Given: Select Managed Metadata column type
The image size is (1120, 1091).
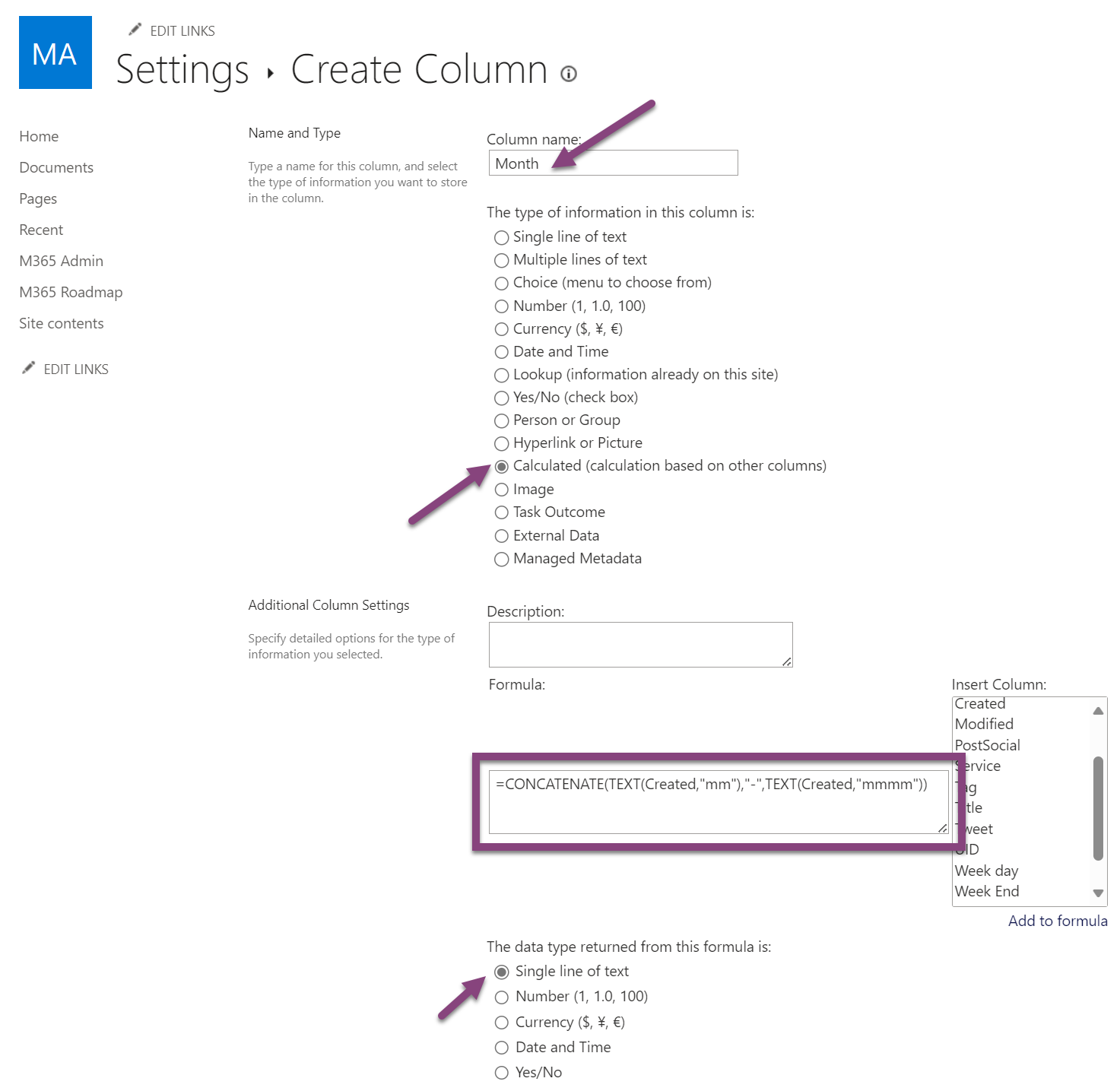Looking at the screenshot, I should [x=502, y=560].
